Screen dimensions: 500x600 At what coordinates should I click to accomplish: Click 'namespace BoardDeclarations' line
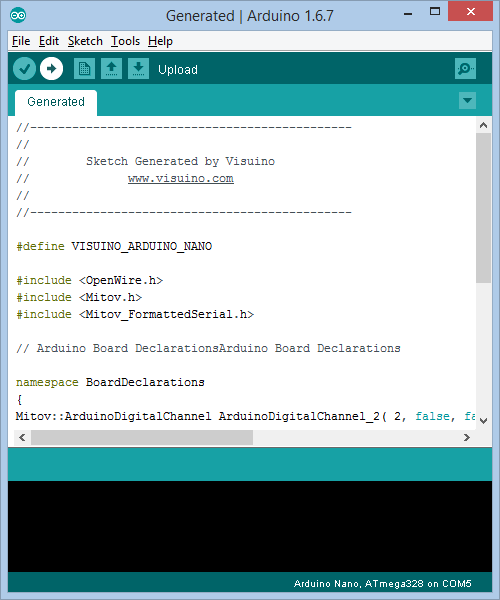(x=110, y=382)
